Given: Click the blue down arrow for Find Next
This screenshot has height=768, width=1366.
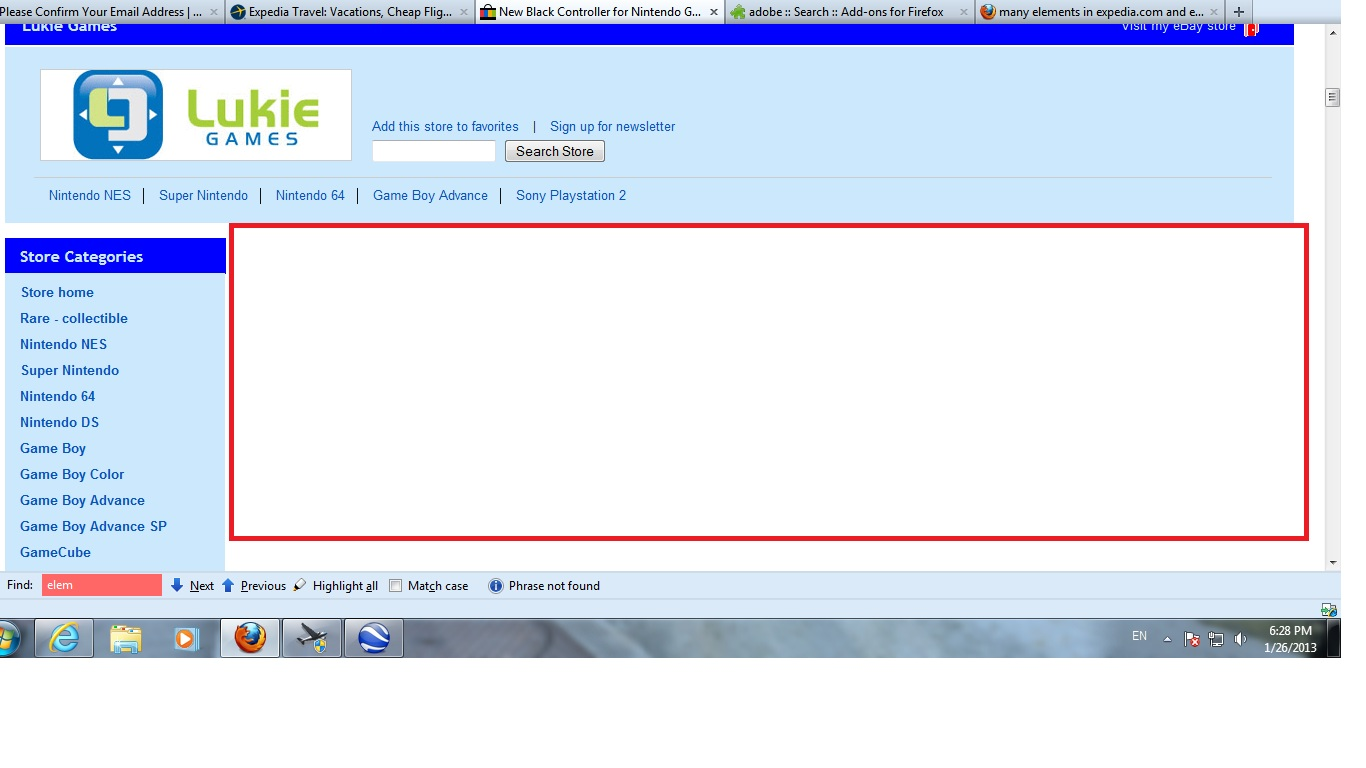Looking at the screenshot, I should coord(177,586).
